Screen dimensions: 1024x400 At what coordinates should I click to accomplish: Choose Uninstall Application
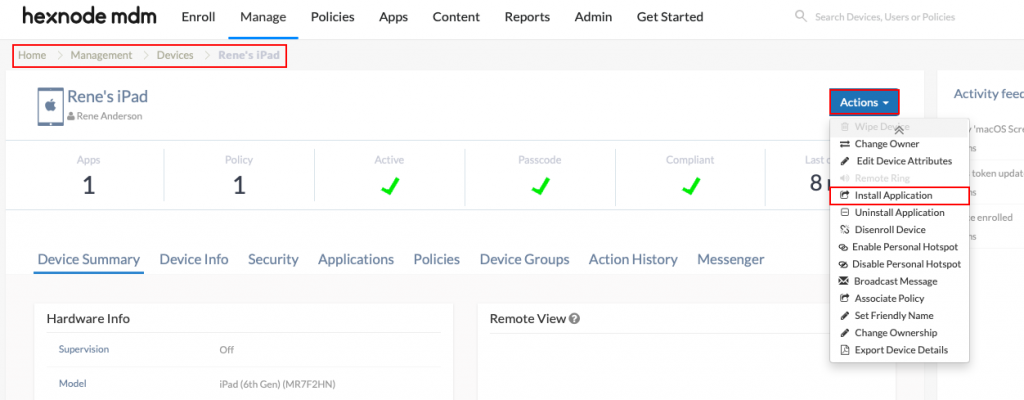click(x=899, y=212)
